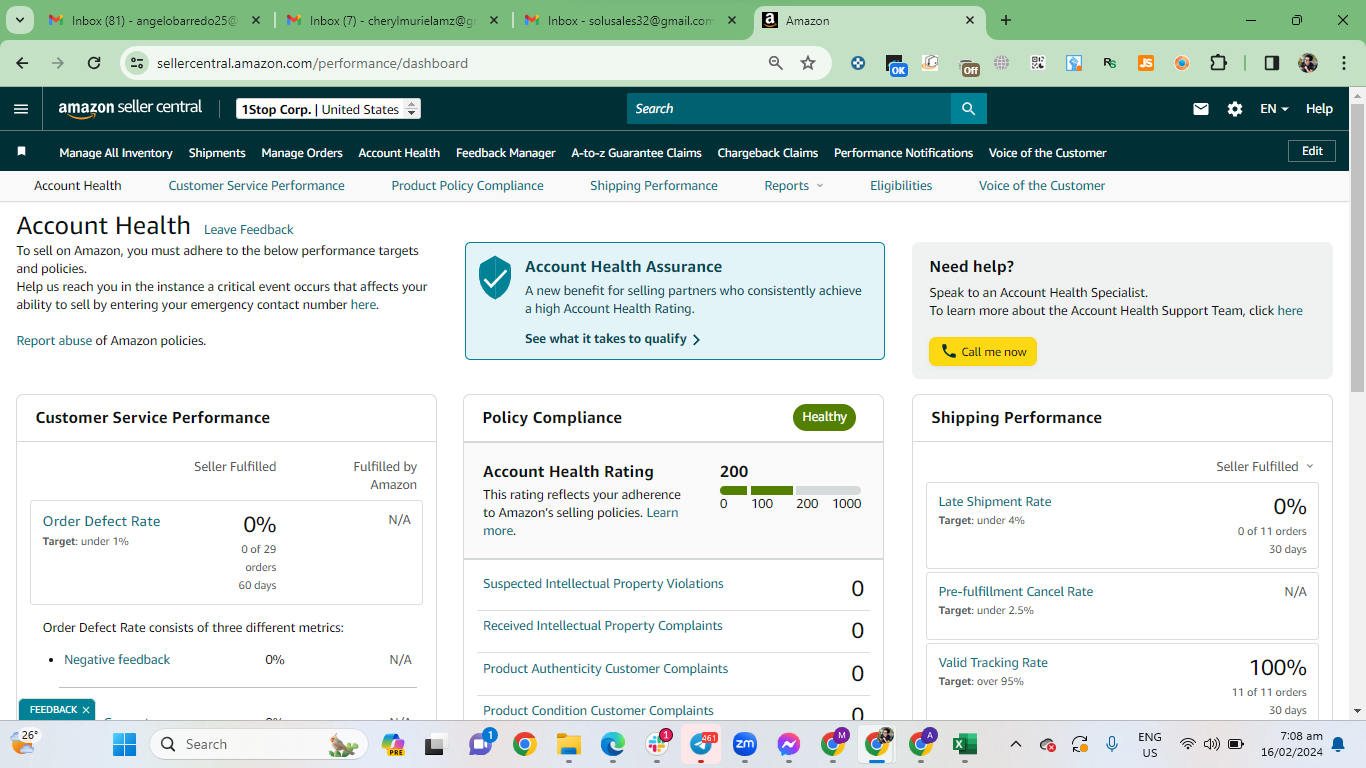Select the Product Policy Compliance sub-tab
Screen dimensions: 1366x768
point(468,186)
